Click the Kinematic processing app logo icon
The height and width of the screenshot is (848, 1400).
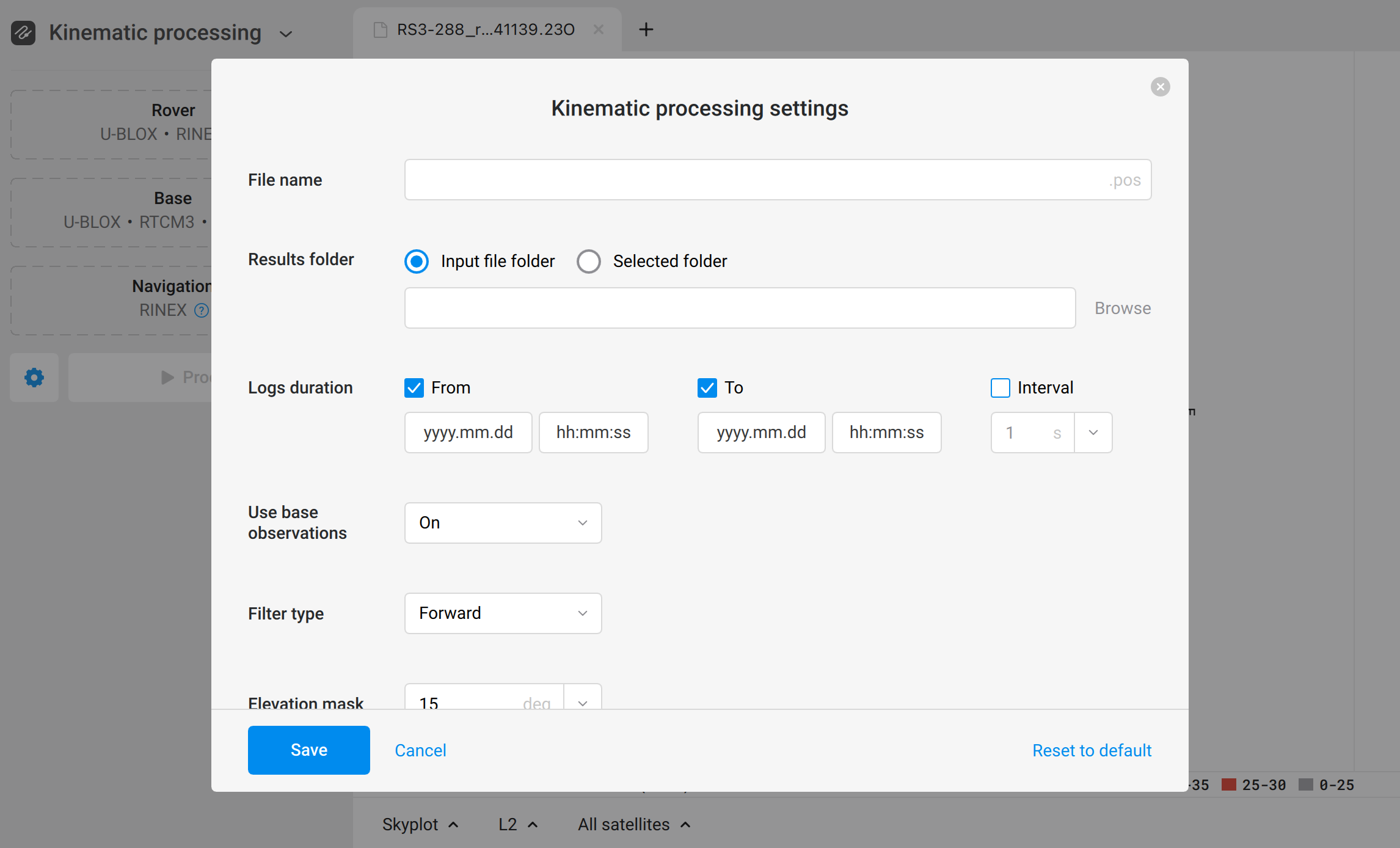[23, 32]
